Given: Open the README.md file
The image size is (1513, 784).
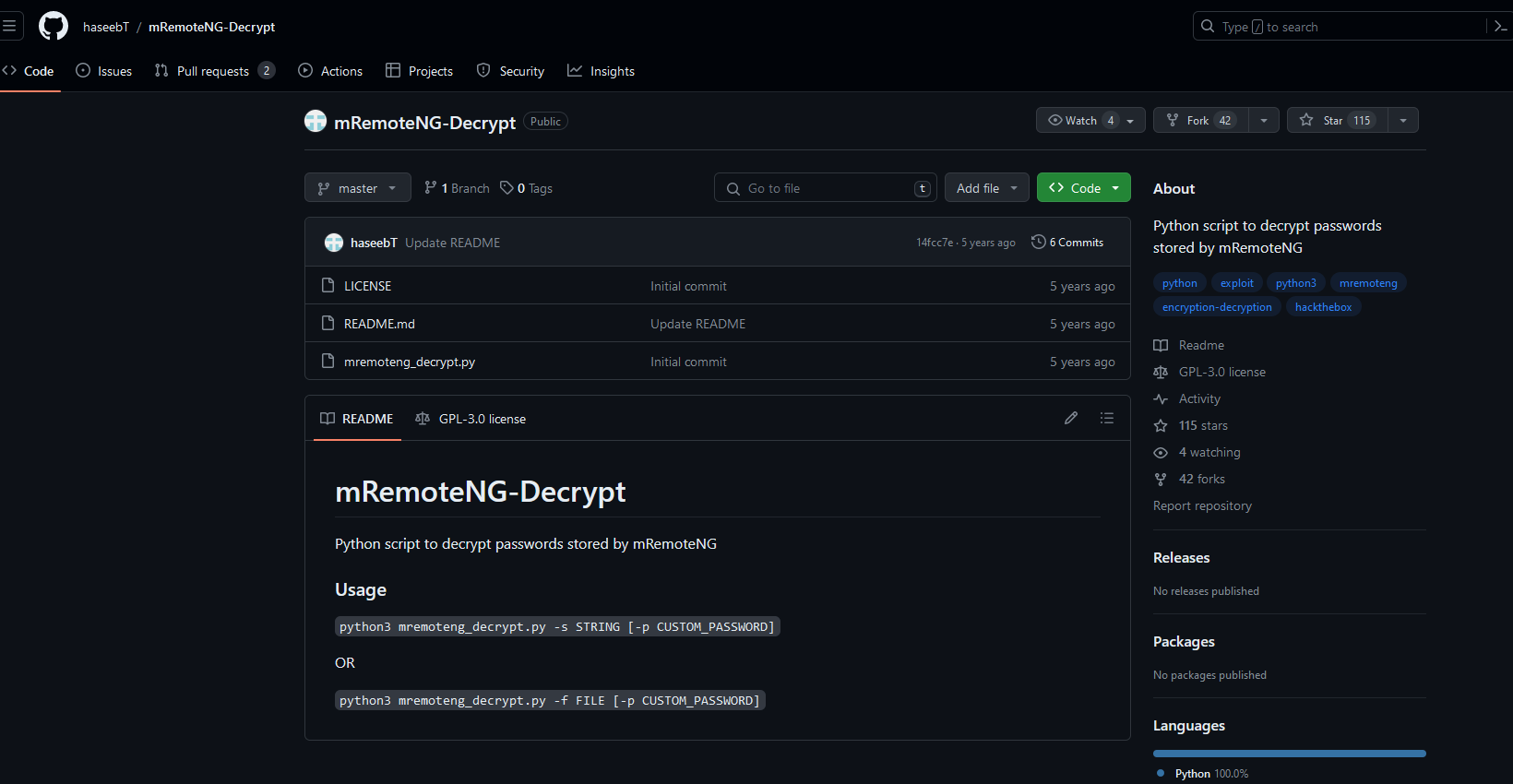Looking at the screenshot, I should [x=379, y=324].
